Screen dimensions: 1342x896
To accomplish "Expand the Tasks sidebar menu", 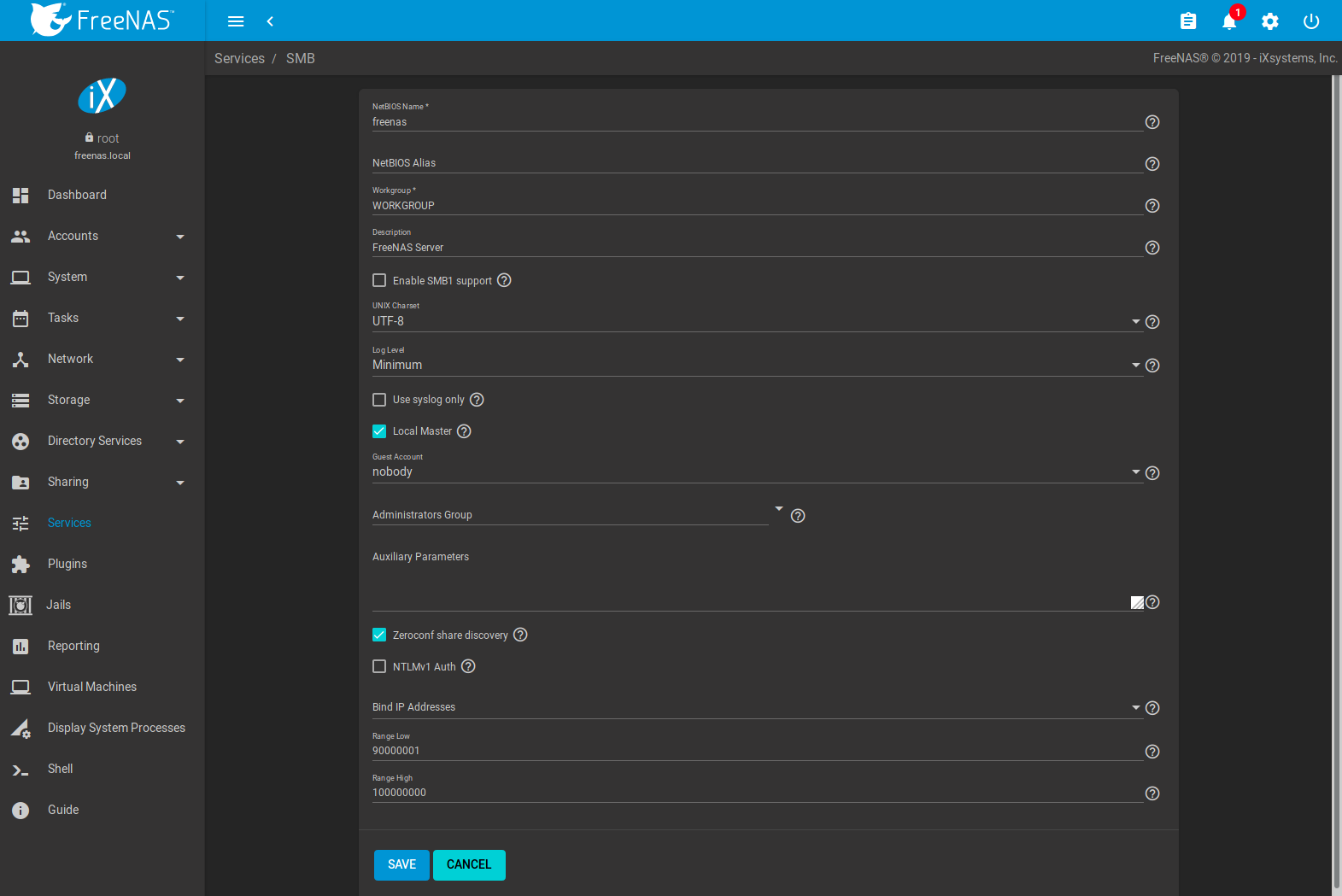I will (x=103, y=318).
